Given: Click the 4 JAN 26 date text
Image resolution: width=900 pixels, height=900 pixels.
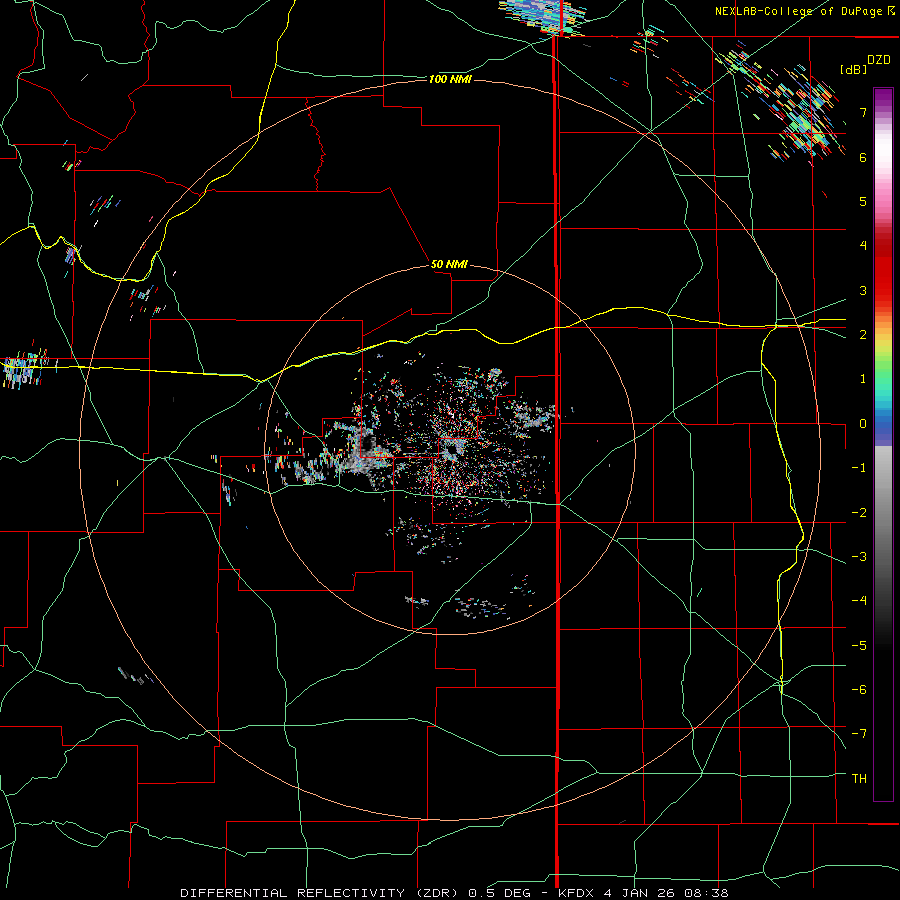Looking at the screenshot, I should point(641,893).
